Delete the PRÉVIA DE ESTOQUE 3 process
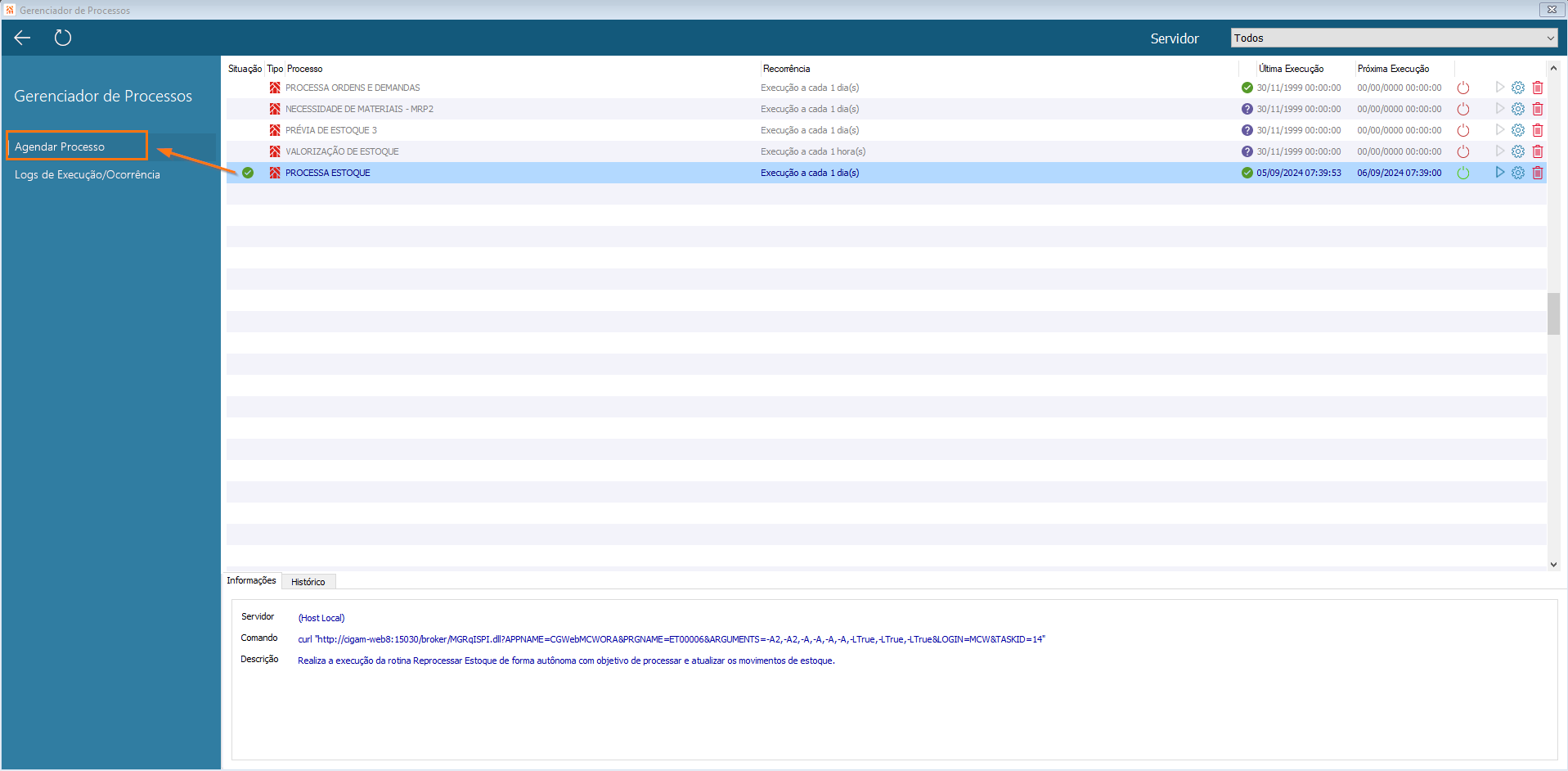 (1538, 130)
